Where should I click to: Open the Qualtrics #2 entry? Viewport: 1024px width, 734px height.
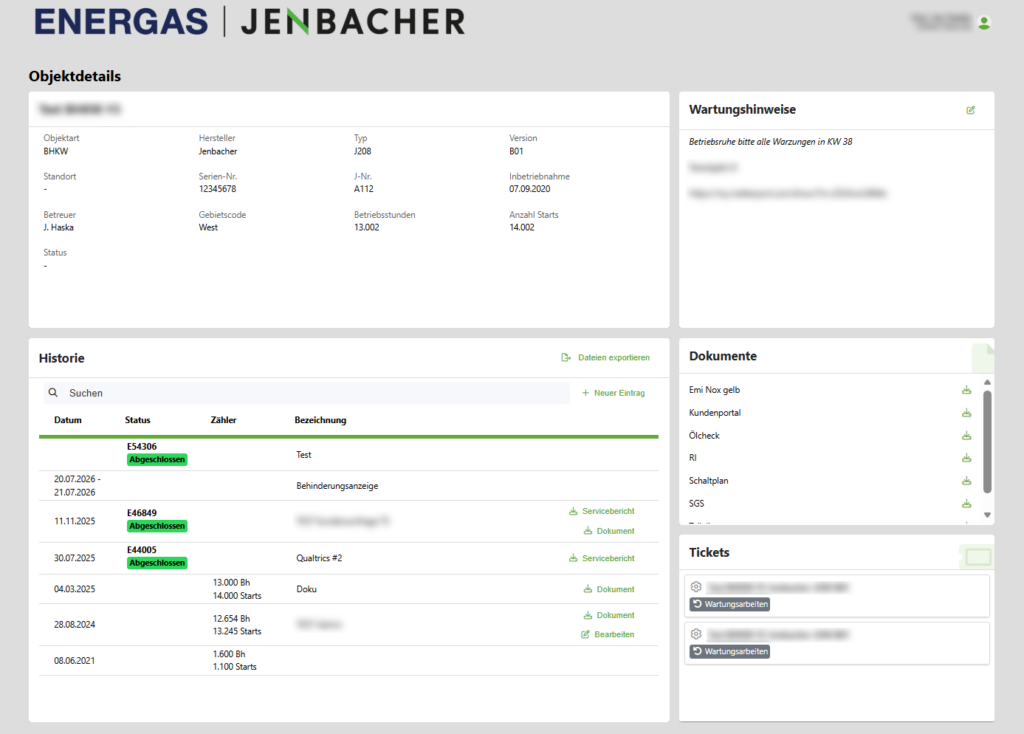click(x=319, y=558)
